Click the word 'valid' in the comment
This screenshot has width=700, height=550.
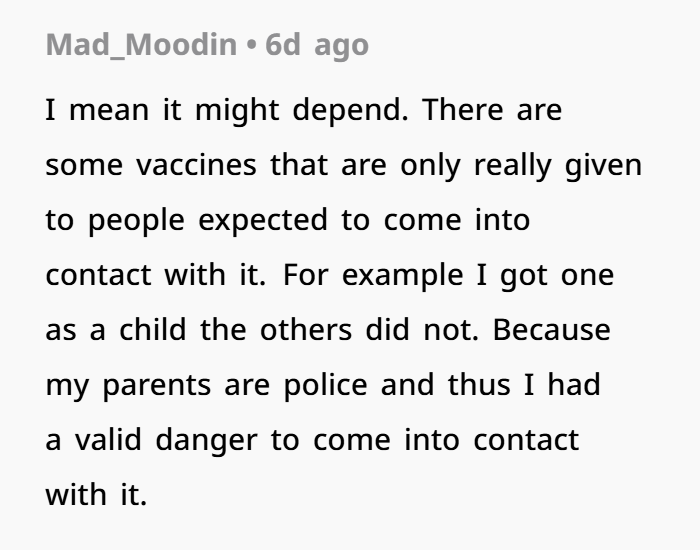(108, 440)
